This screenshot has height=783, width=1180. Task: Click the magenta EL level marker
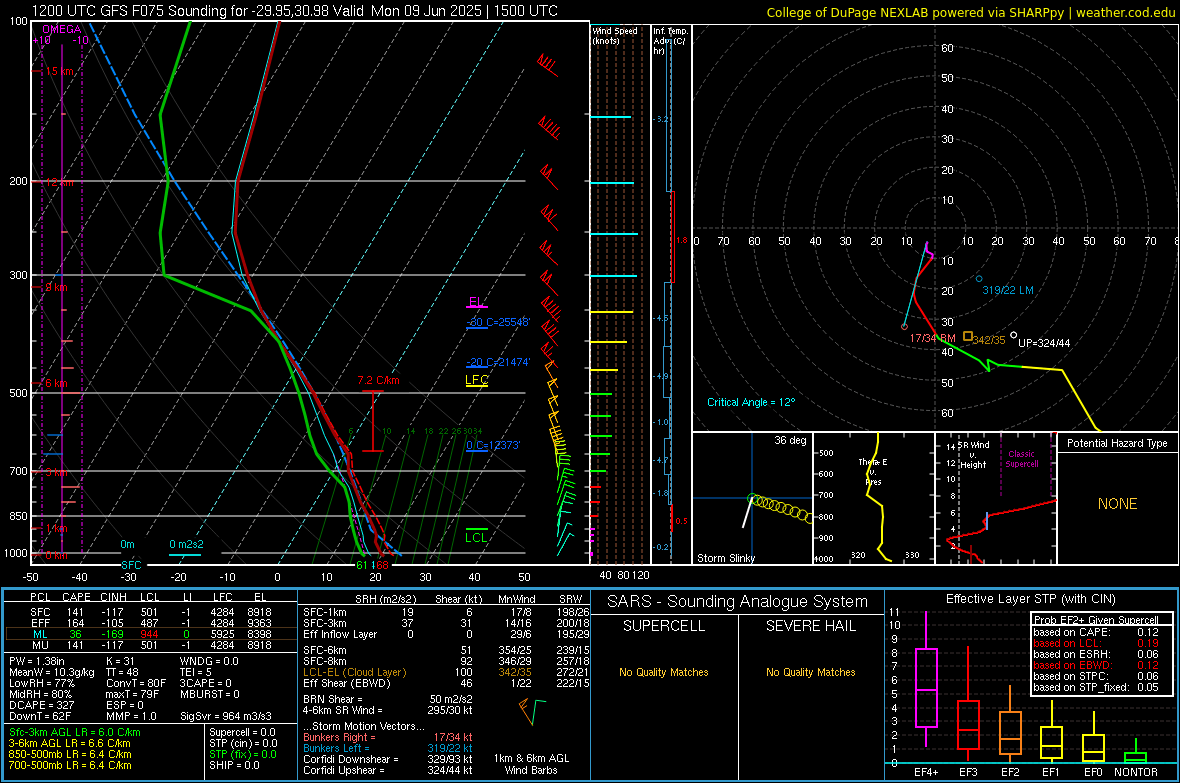pos(476,303)
